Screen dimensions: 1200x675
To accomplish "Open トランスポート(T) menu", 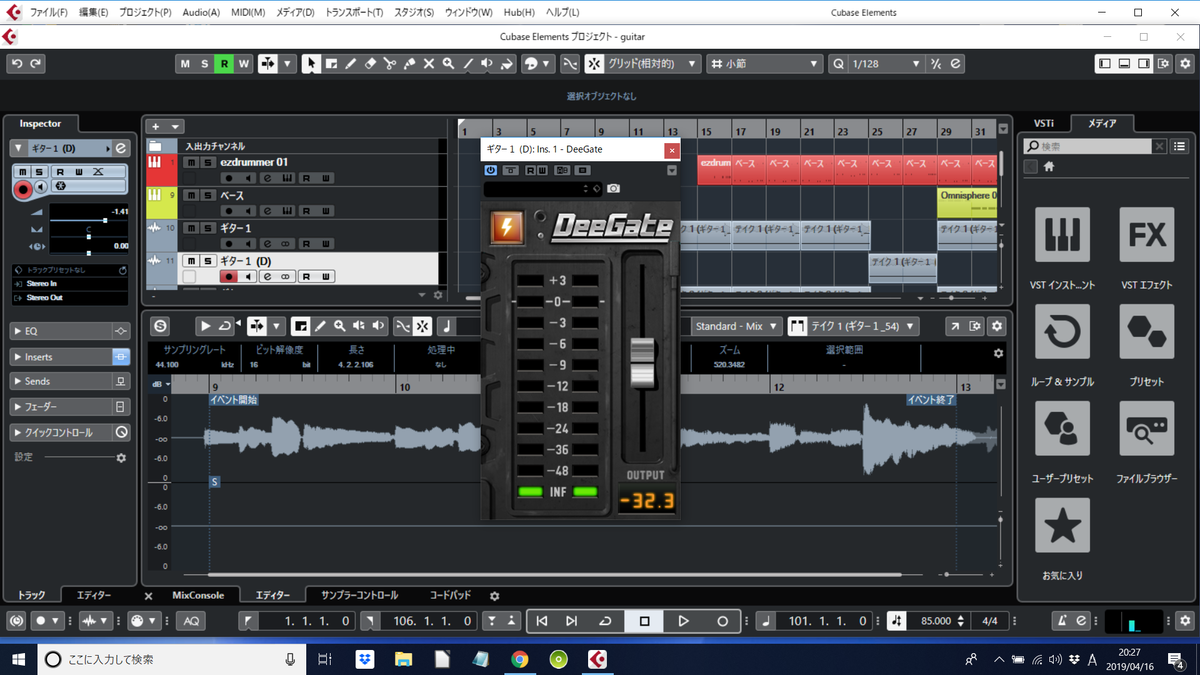I will pyautogui.click(x=354, y=12).
